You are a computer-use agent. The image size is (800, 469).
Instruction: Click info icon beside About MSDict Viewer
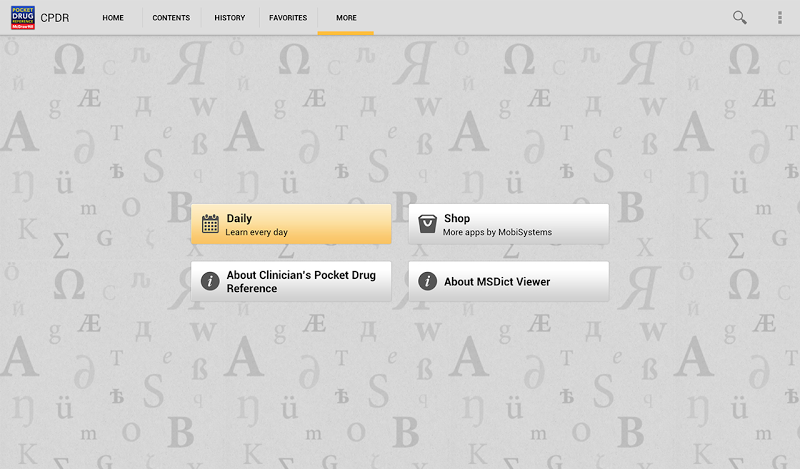click(427, 282)
